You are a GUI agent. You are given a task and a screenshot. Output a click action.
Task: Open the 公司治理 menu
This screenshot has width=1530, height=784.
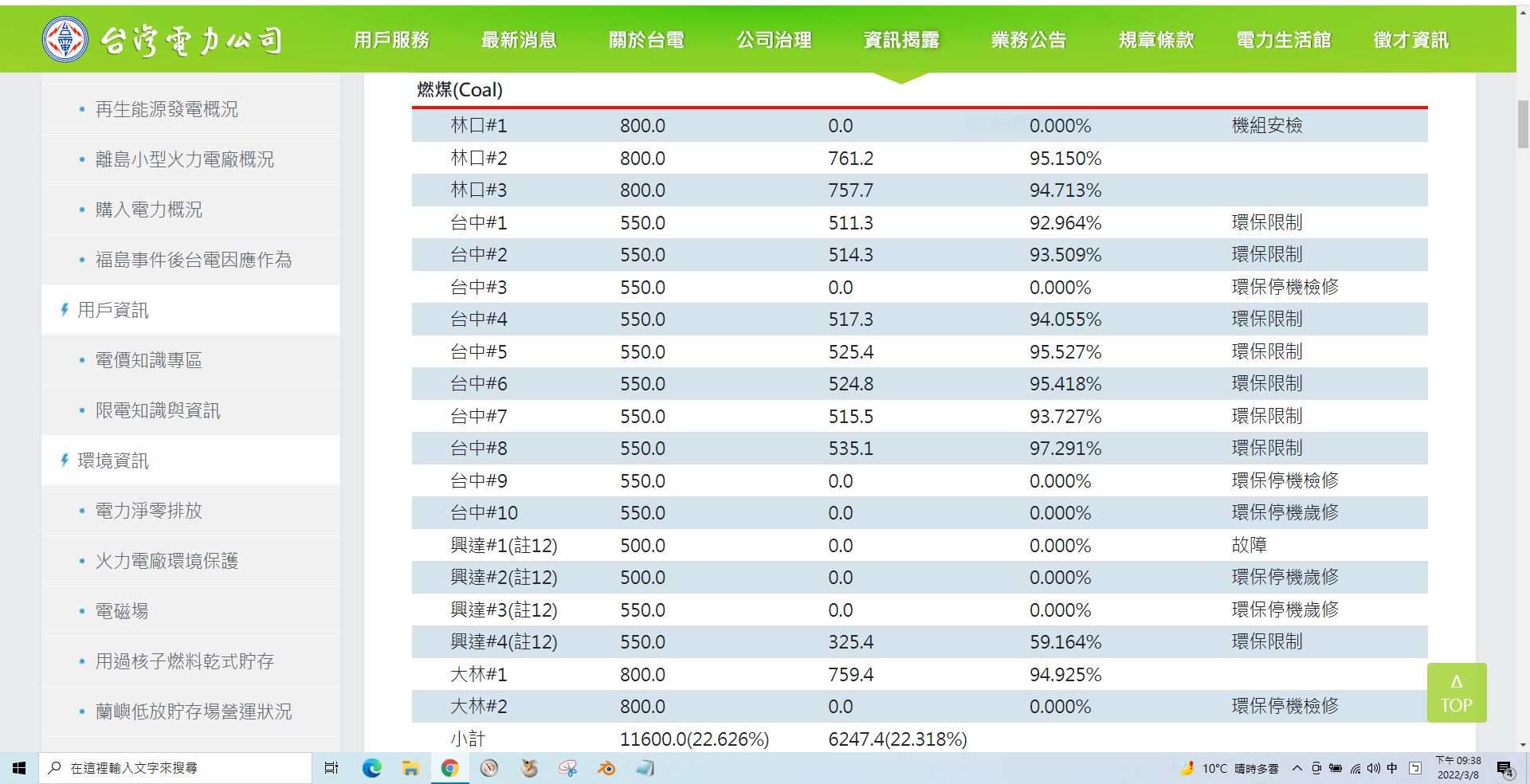pyautogui.click(x=774, y=40)
